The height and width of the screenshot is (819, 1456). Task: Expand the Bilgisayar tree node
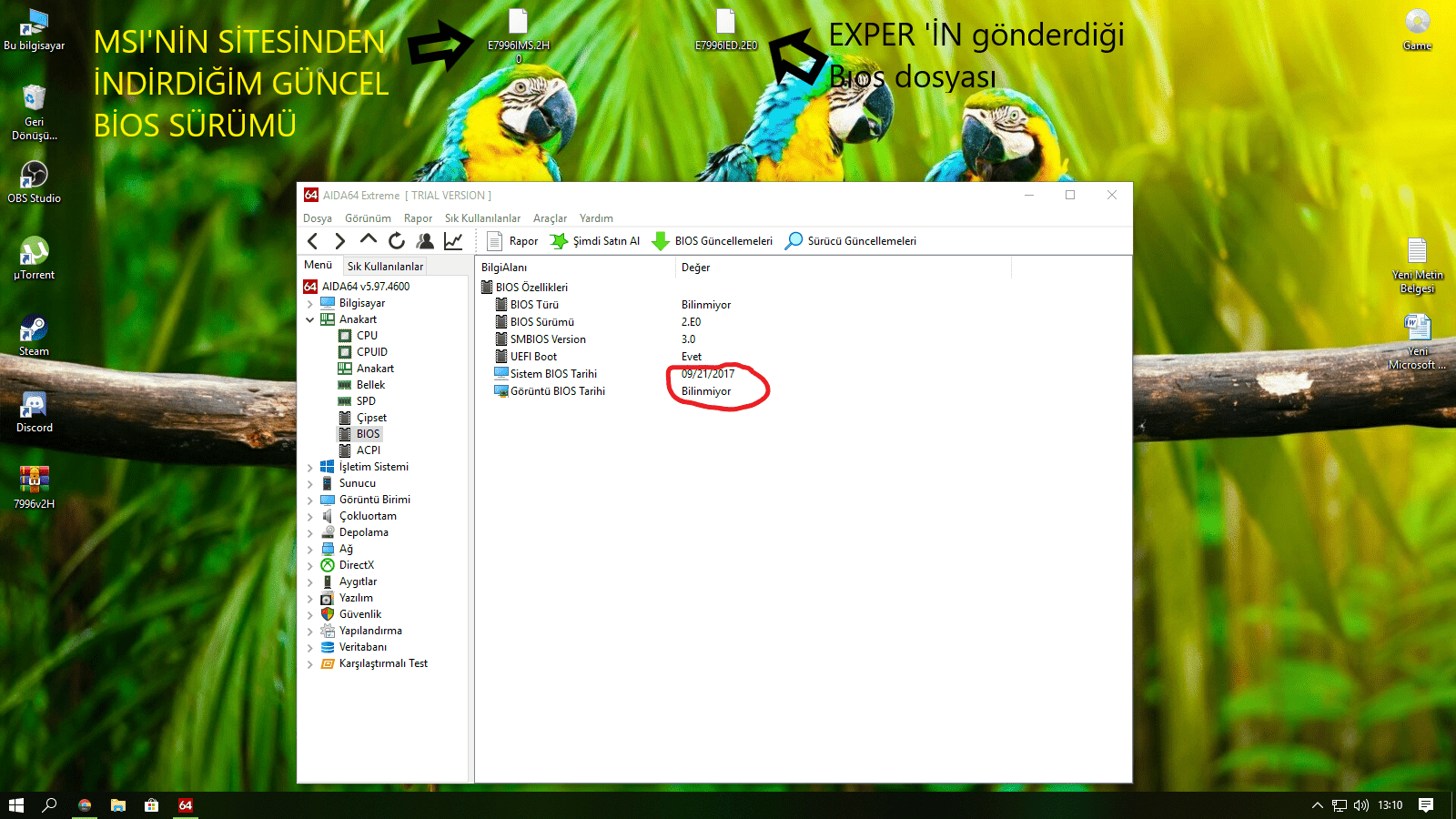tap(310, 304)
